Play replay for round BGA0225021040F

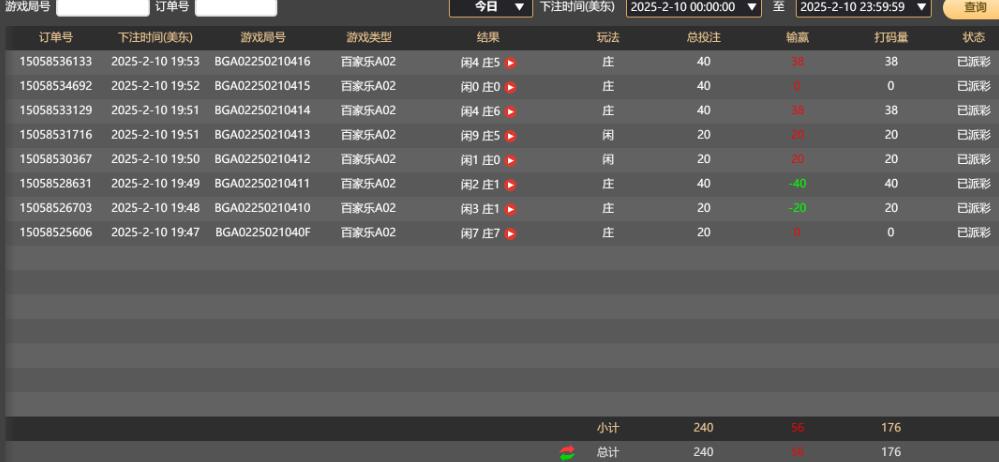(x=510, y=234)
